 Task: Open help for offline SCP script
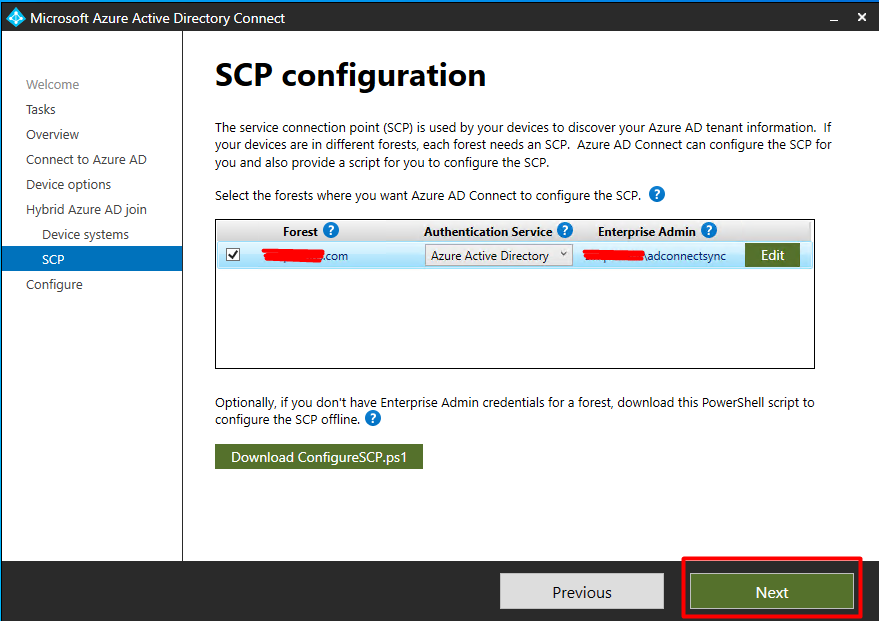(373, 418)
